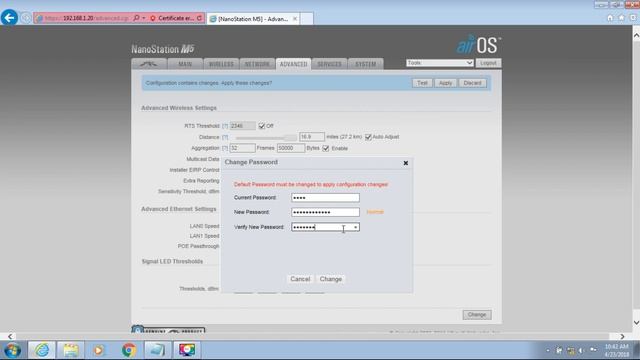
Task: Open the Windows Start menu
Action: (13, 350)
